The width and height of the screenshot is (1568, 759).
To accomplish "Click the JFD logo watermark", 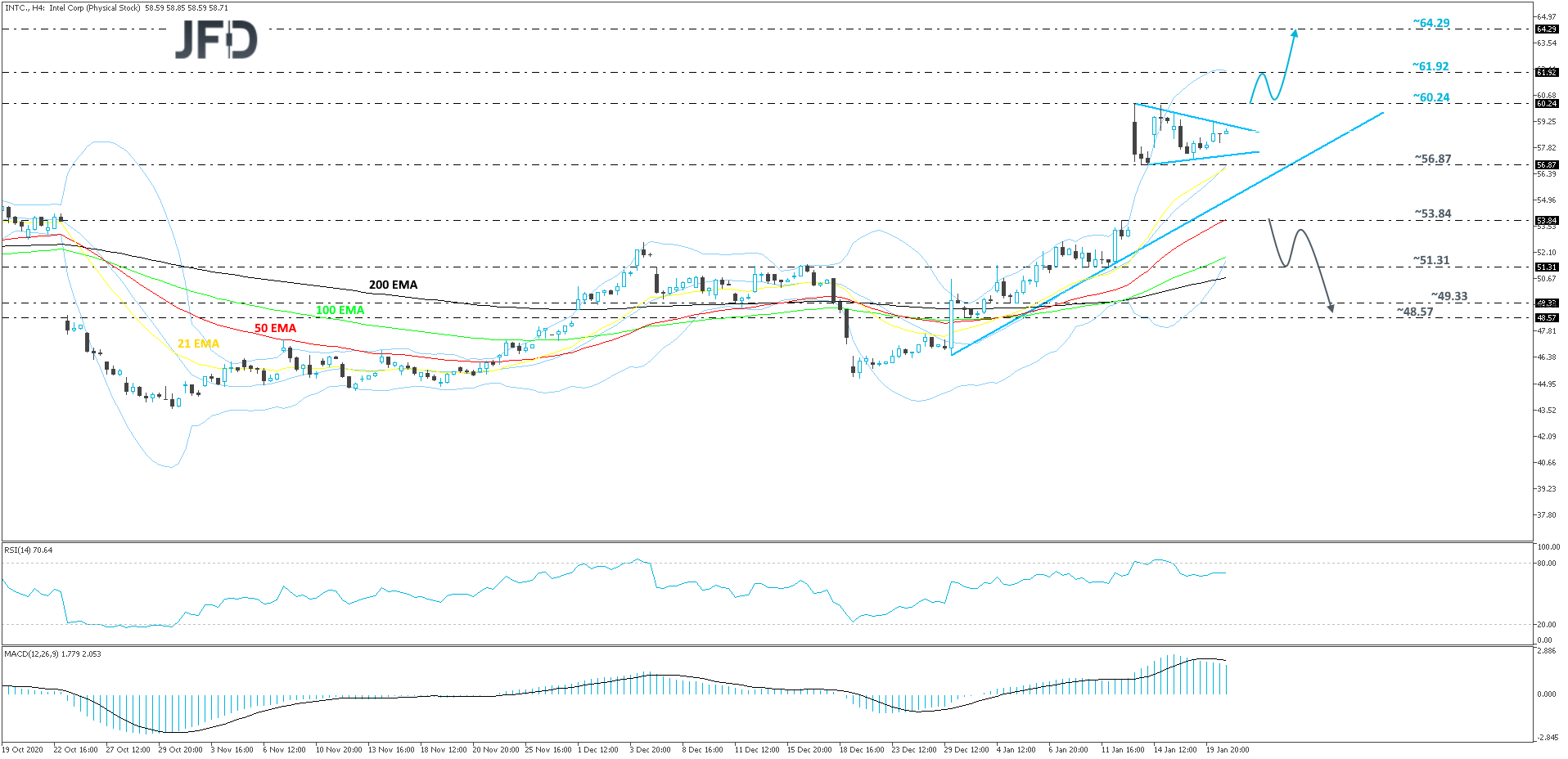I will coord(216,40).
